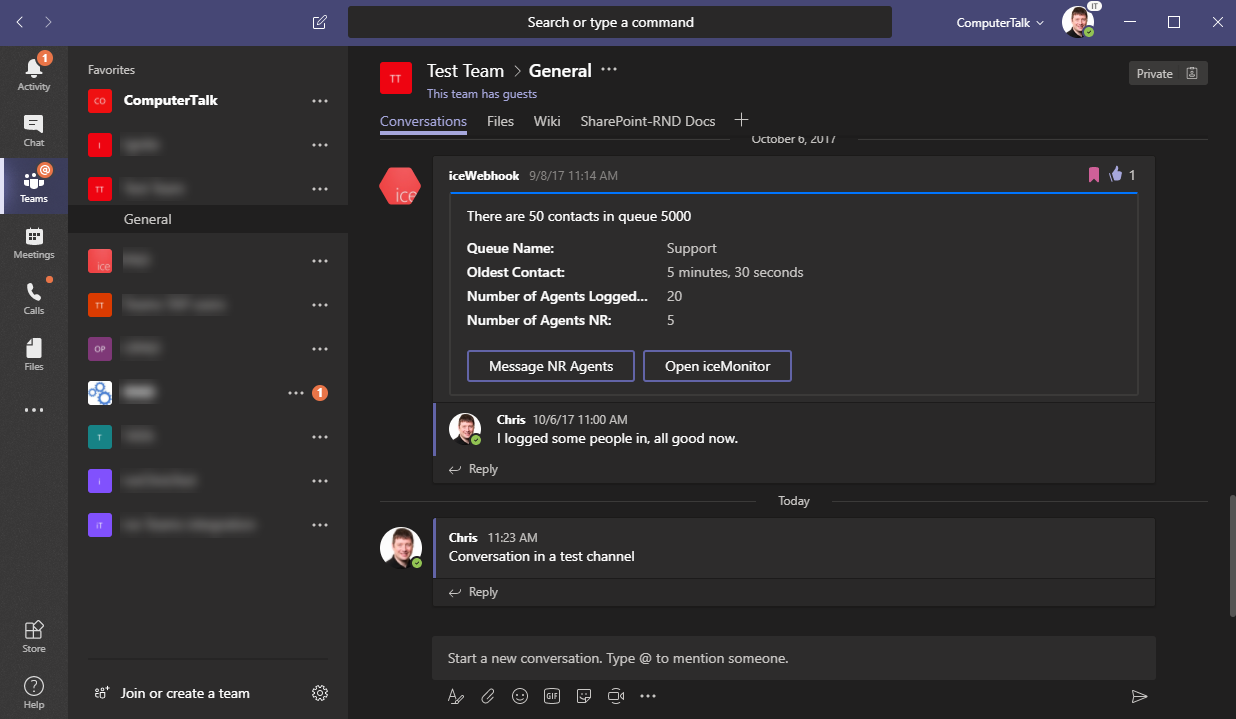
Task: Click the start new conversation box
Action: coord(794,658)
